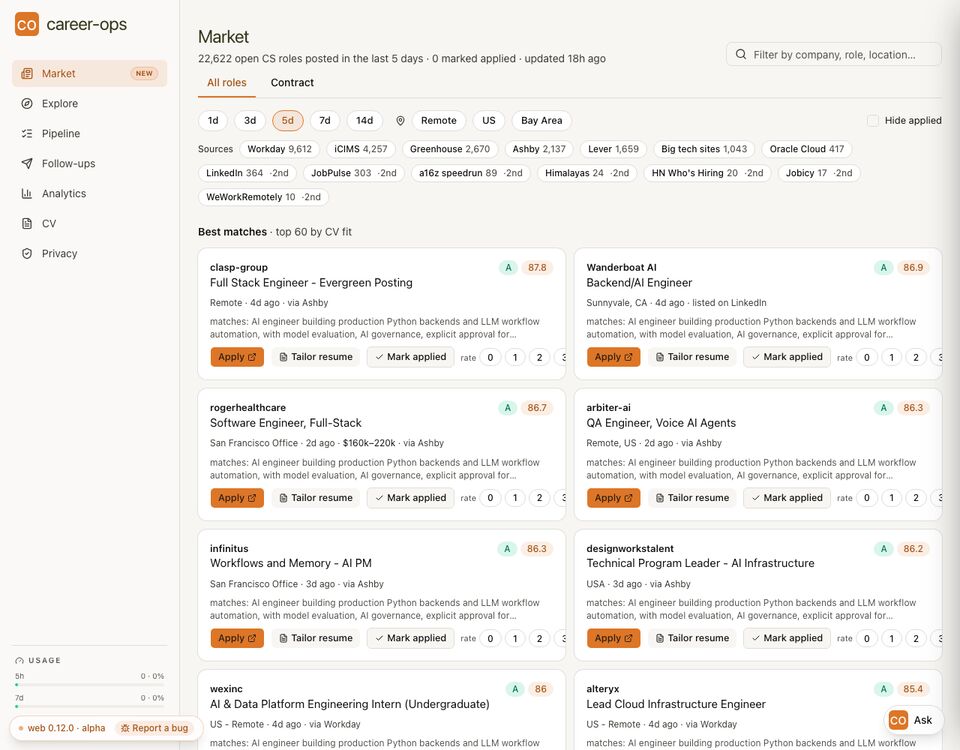This screenshot has width=960, height=750.
Task: Rate Wanderboat AI role as 1
Action: pos(891,358)
